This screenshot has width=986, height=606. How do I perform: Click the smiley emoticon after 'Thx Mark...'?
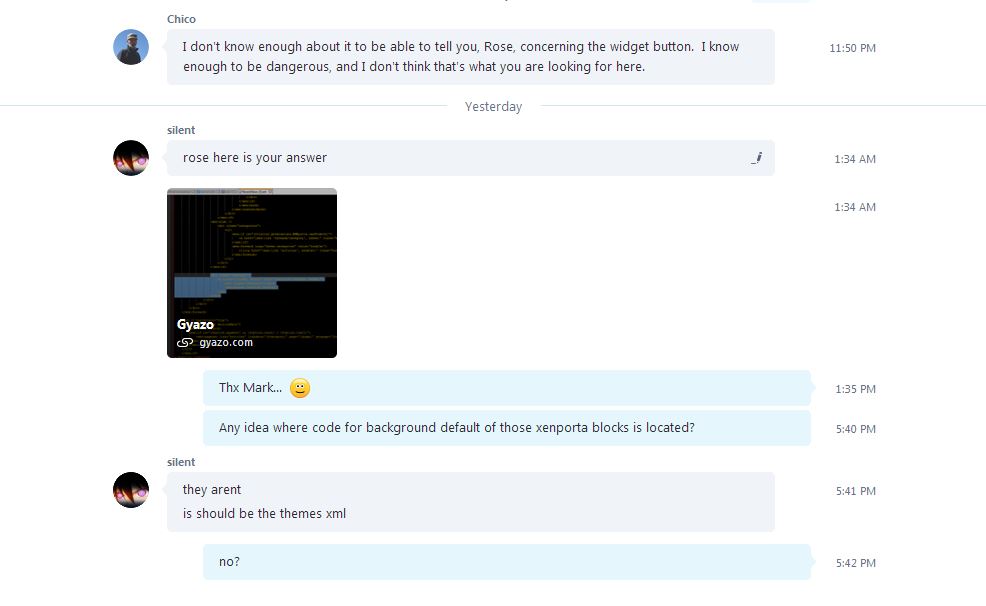300,388
